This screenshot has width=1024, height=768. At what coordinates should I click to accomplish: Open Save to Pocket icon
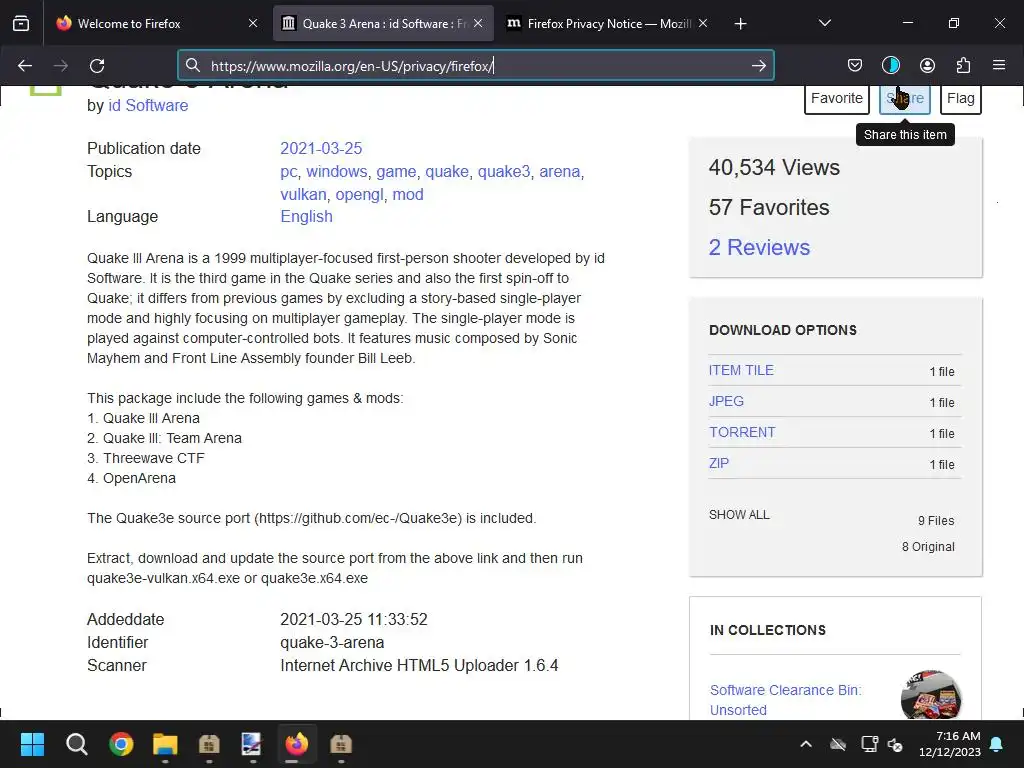point(854,65)
